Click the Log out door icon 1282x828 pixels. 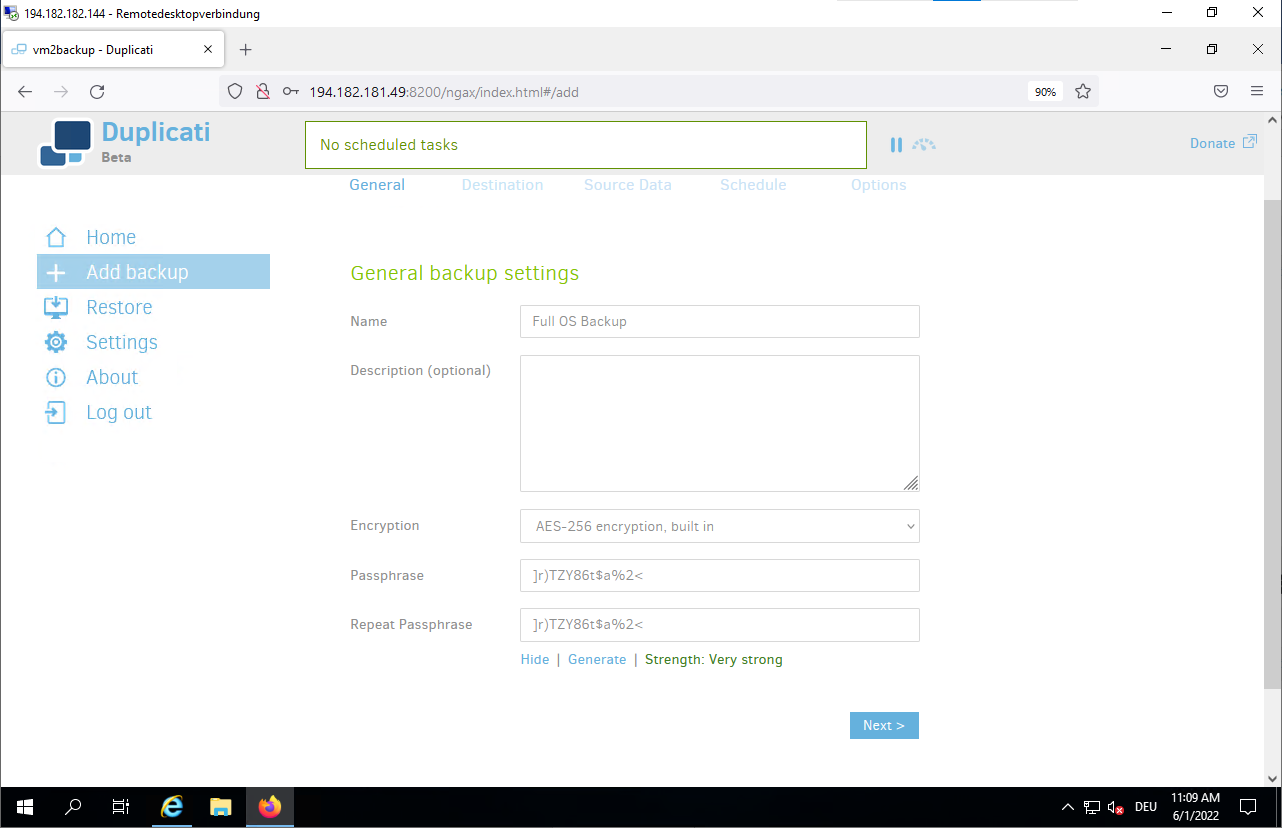coord(56,412)
